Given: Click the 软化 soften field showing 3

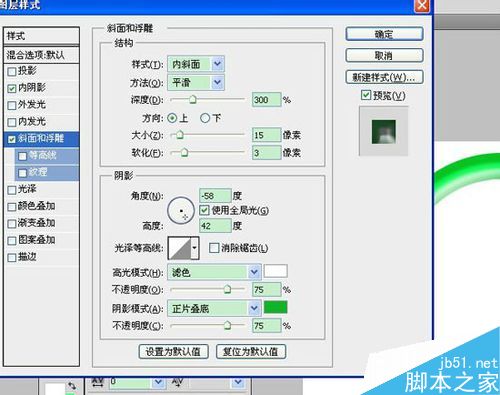Looking at the screenshot, I should tap(266, 153).
